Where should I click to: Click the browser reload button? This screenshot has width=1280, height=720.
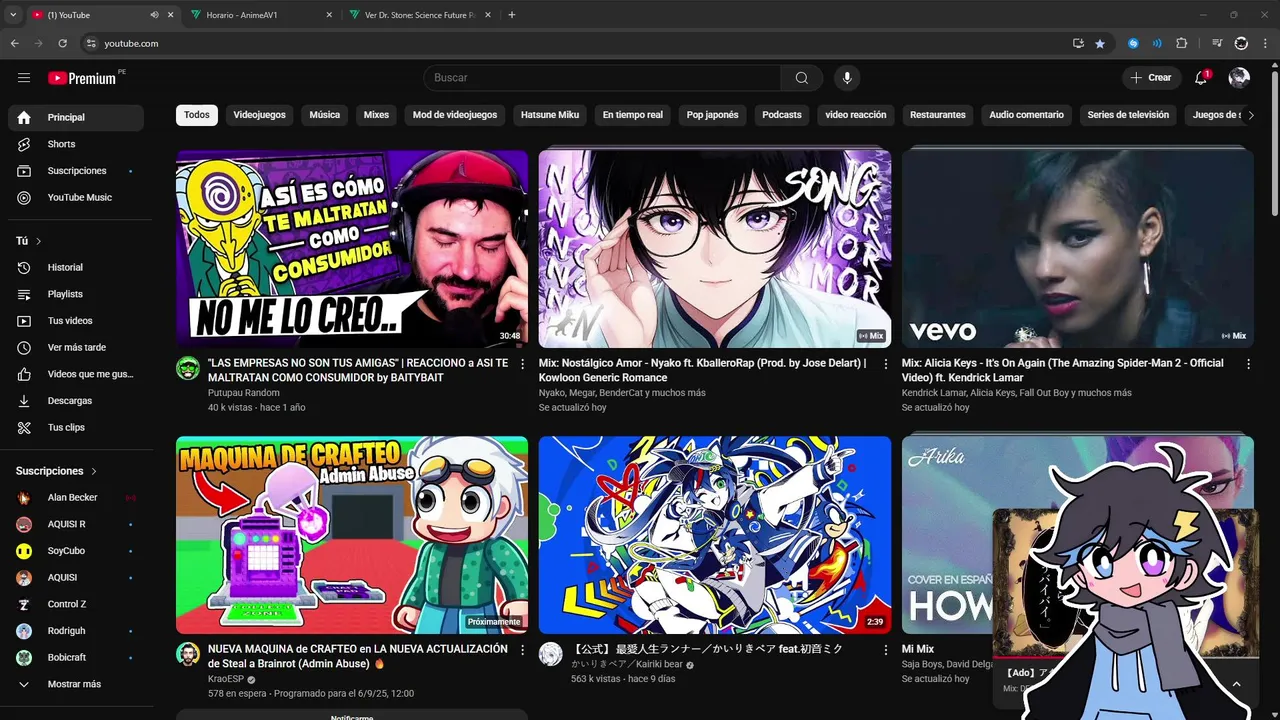62,43
